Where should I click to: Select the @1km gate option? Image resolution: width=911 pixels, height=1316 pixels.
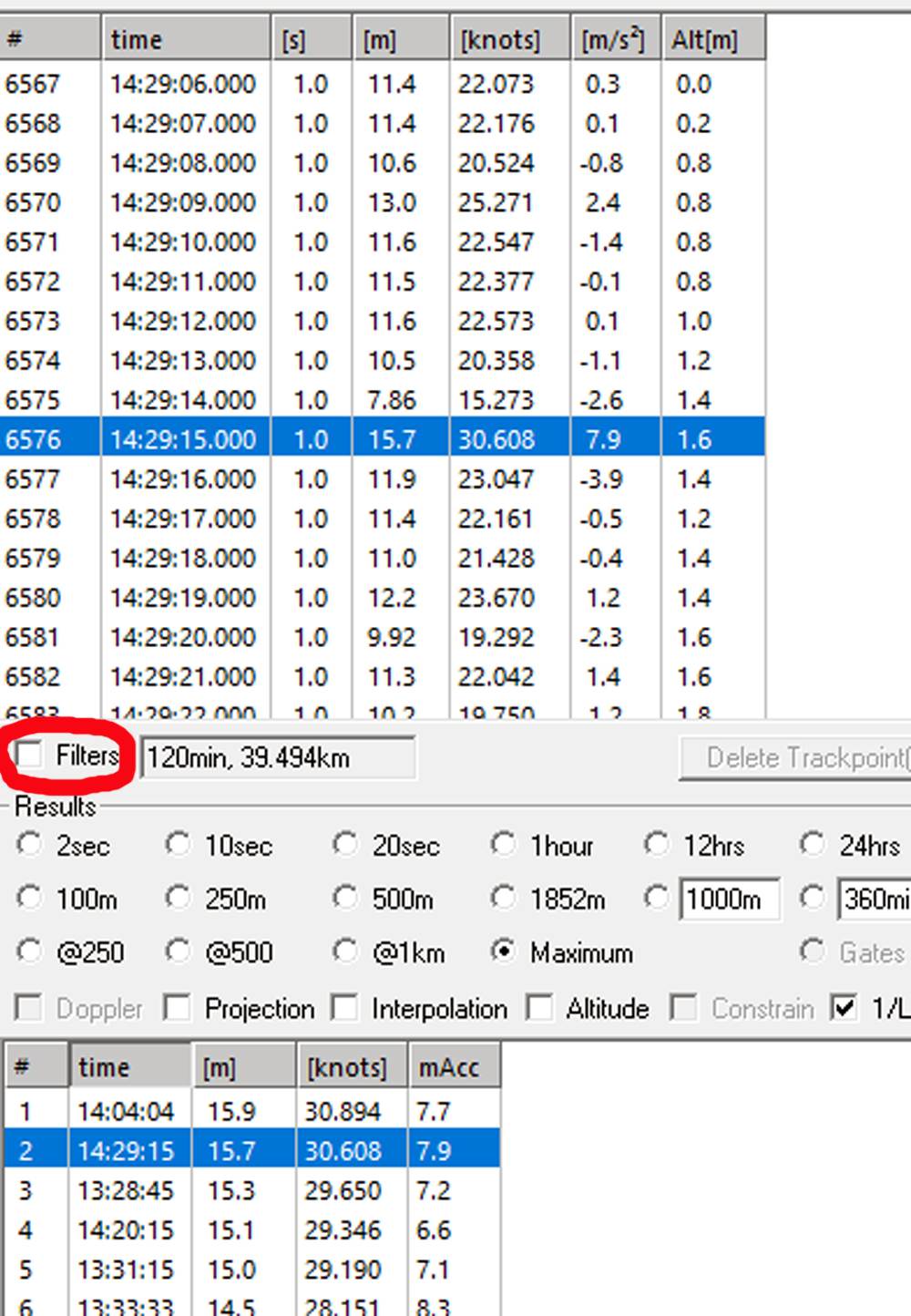345,952
